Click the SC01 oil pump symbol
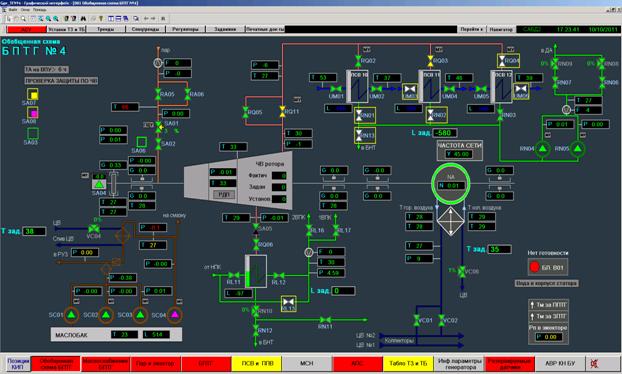The image size is (622, 374). pos(71,315)
